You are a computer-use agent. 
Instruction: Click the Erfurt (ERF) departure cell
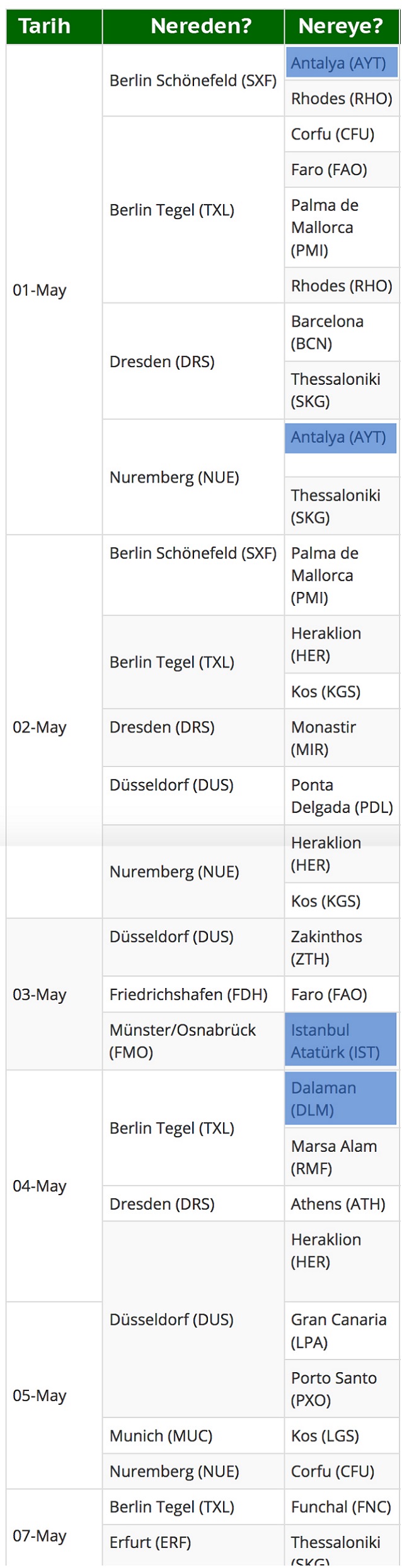click(150, 1542)
